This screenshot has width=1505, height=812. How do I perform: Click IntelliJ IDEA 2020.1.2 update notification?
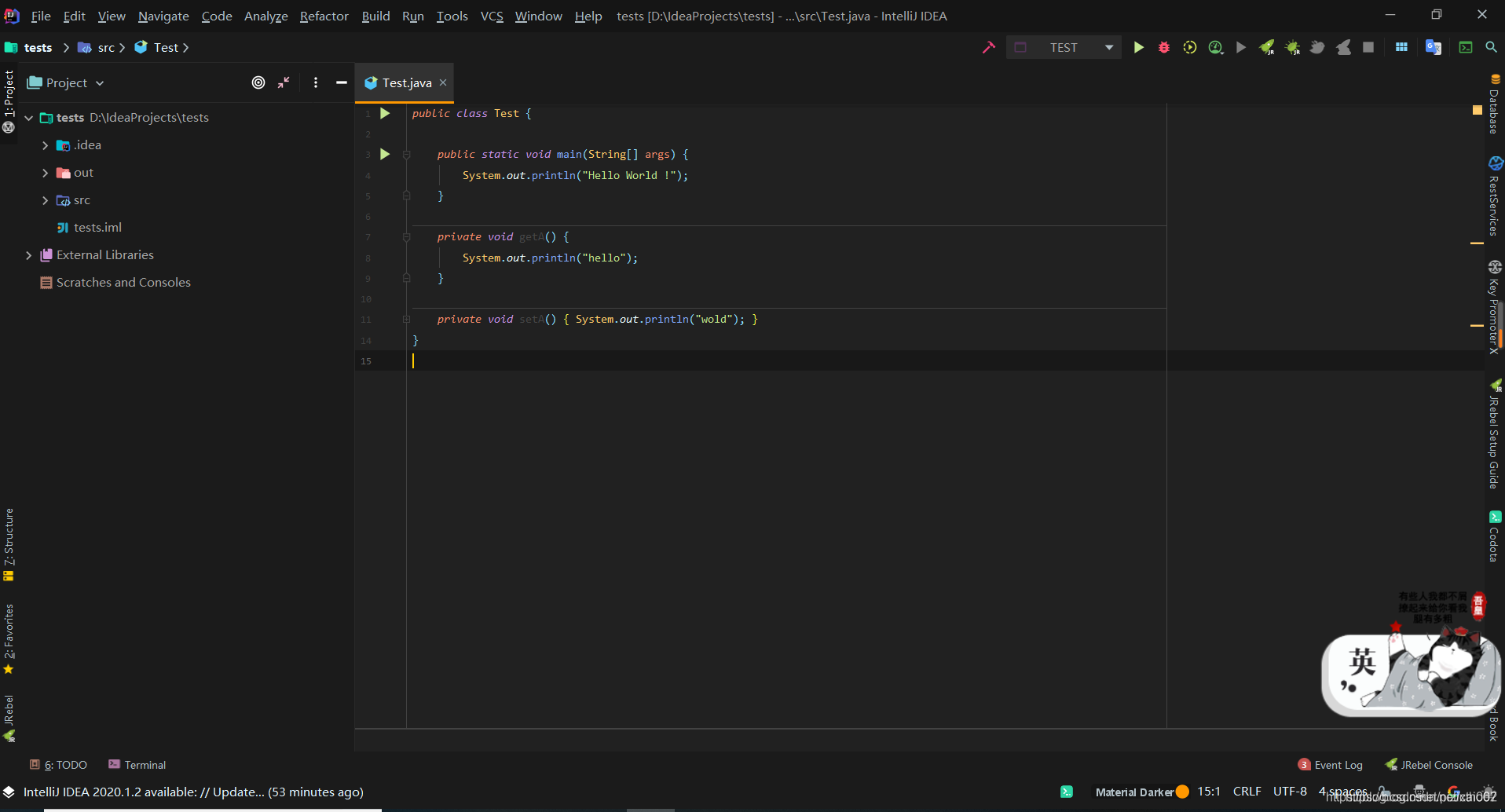coord(193,792)
